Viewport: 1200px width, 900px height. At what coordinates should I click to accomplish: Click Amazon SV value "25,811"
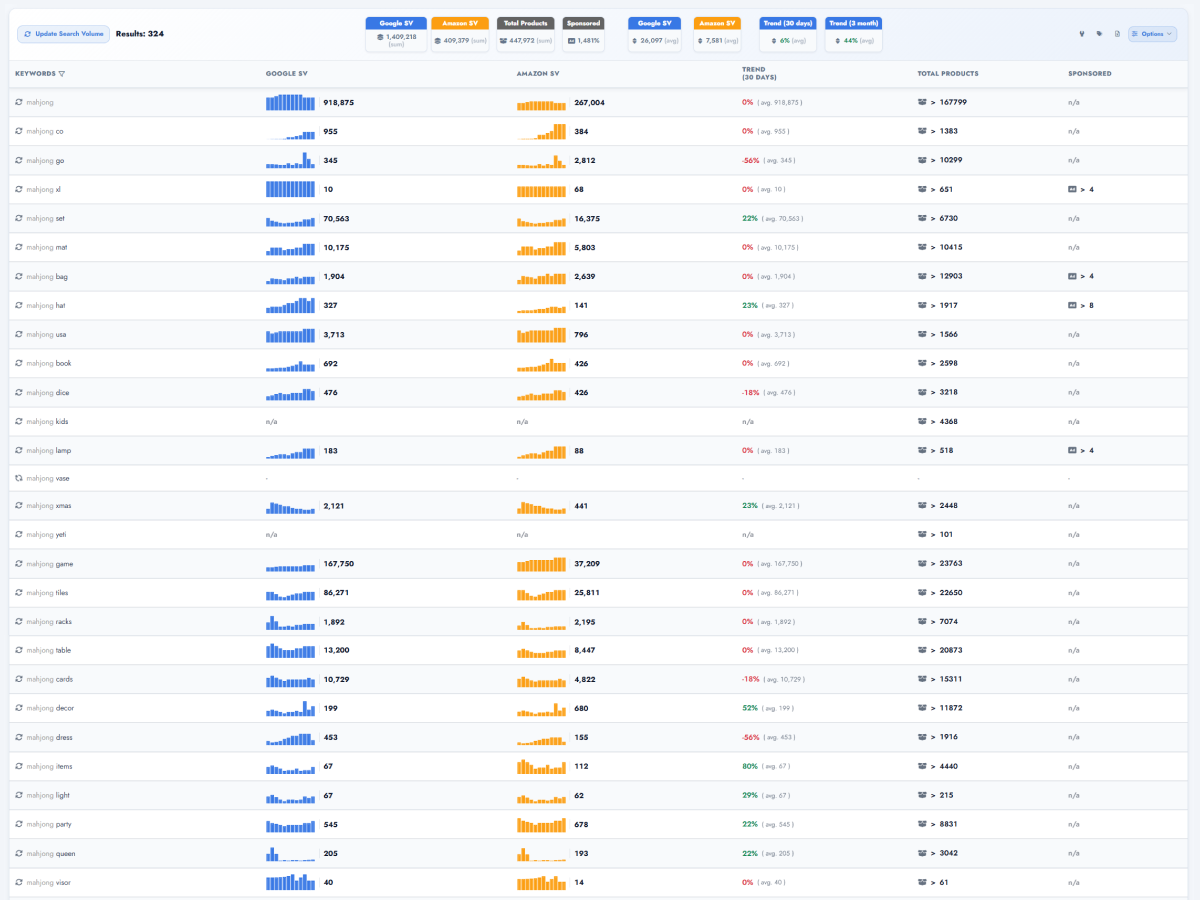(587, 593)
